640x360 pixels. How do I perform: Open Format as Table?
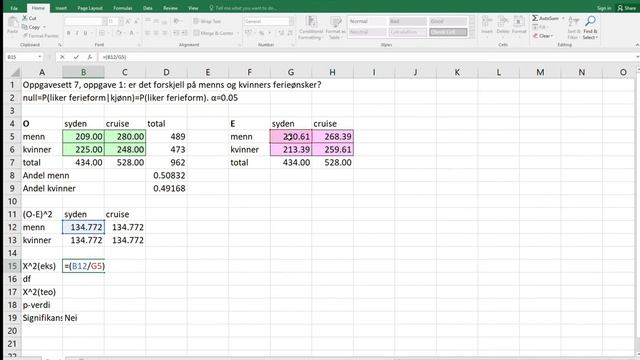[335, 27]
